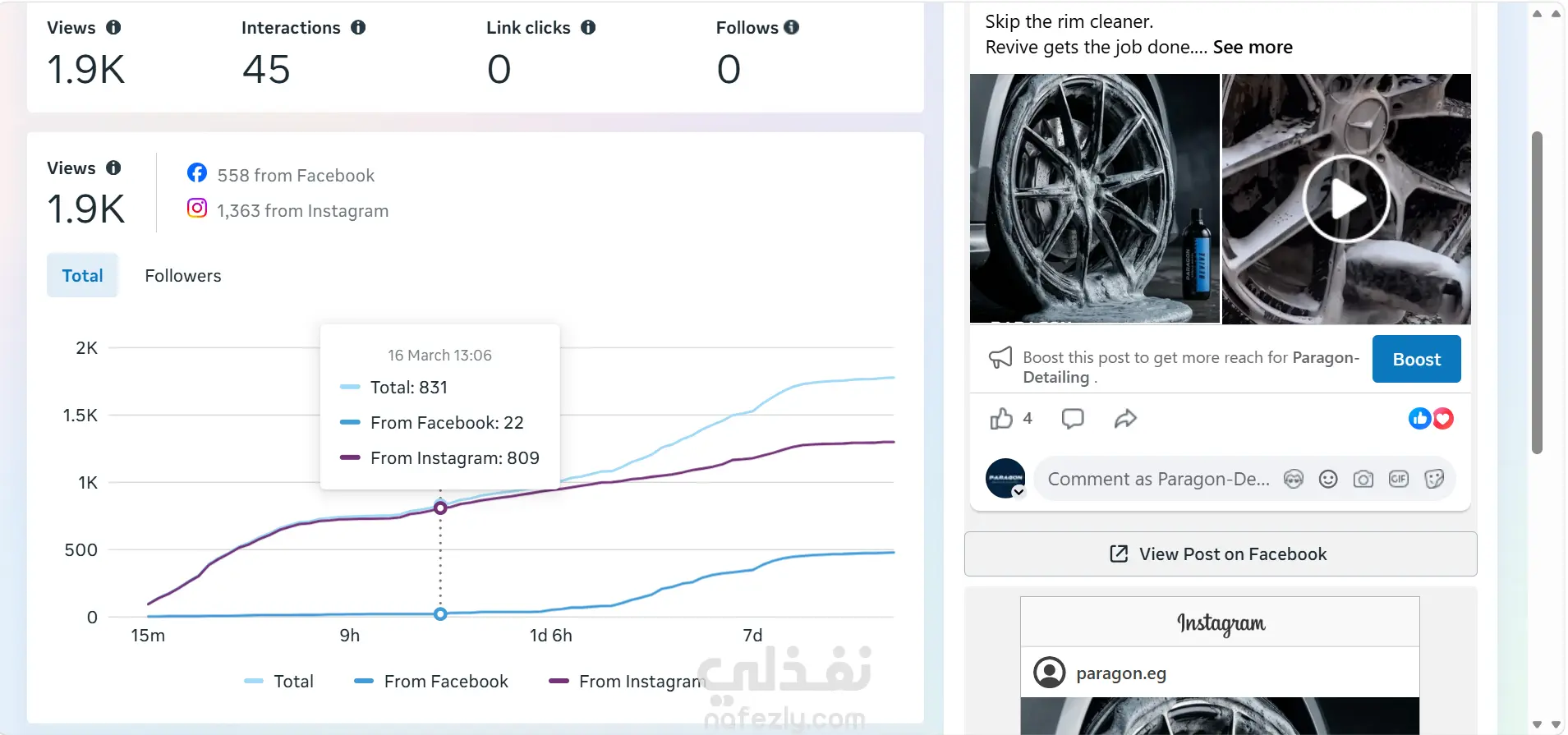
Task: Toggle the Total legend series
Action: pos(279,681)
